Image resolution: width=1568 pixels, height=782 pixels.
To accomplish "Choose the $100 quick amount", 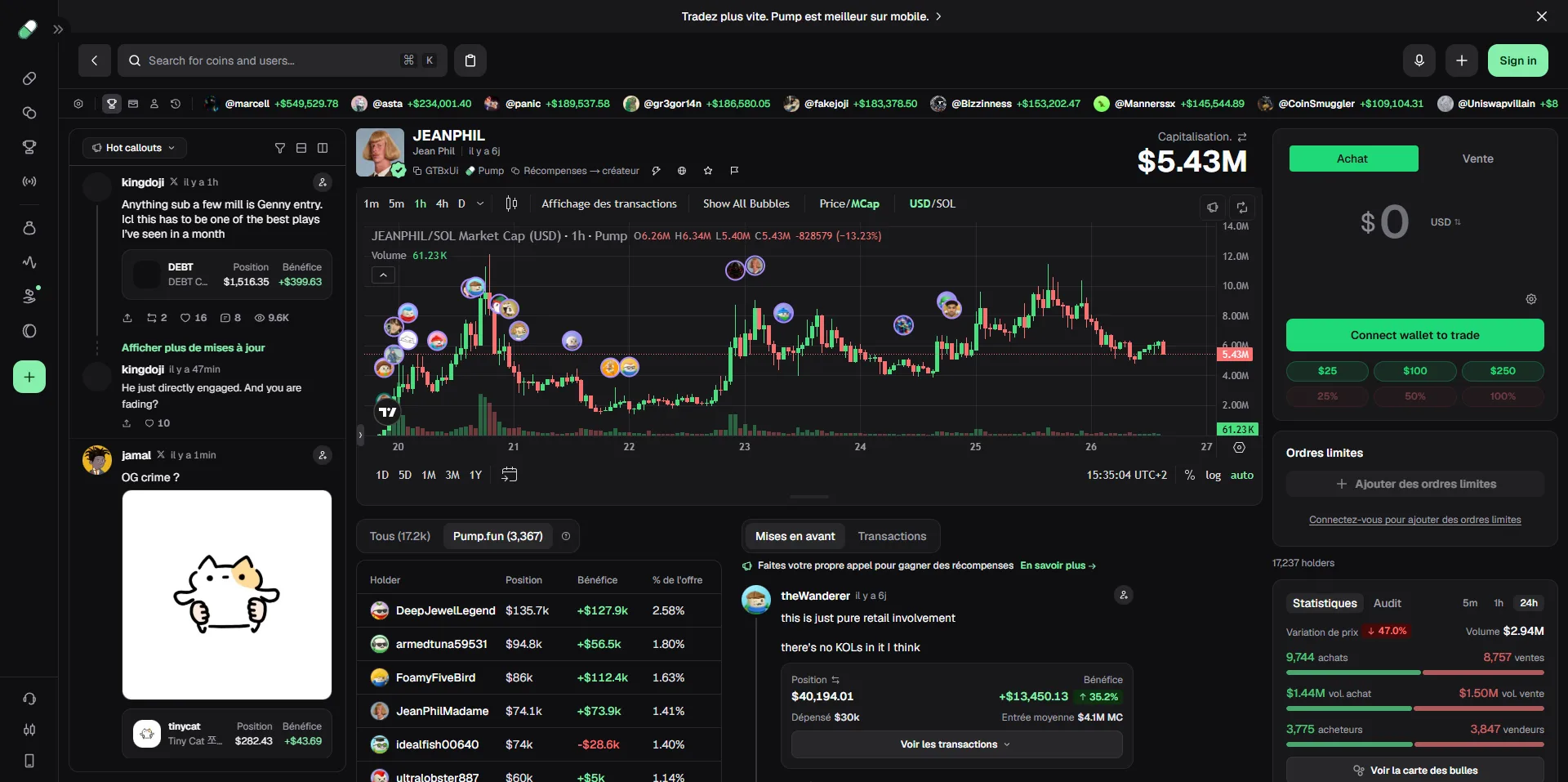I will tap(1415, 371).
